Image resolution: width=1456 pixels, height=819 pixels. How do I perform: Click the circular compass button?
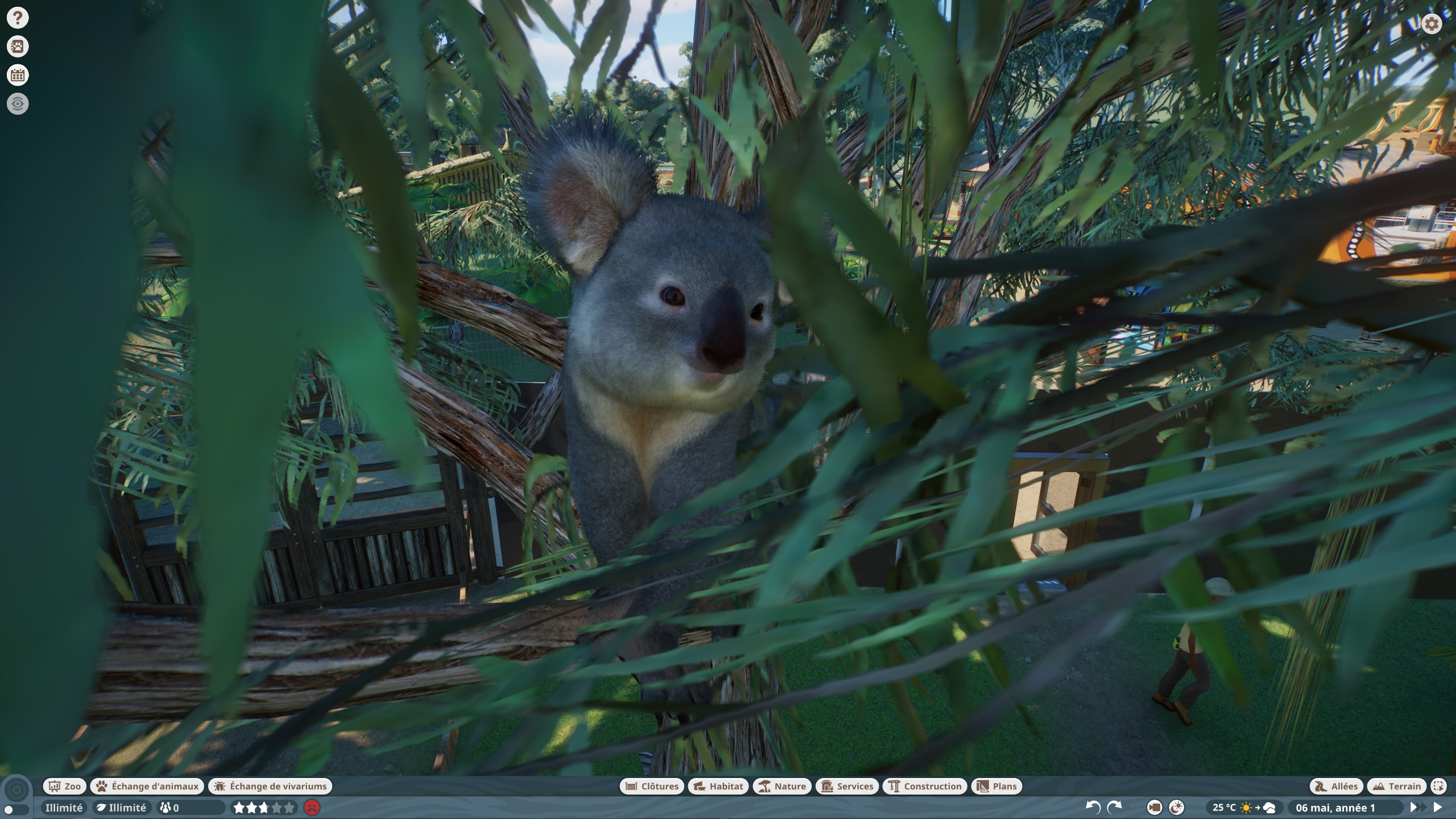(16, 790)
